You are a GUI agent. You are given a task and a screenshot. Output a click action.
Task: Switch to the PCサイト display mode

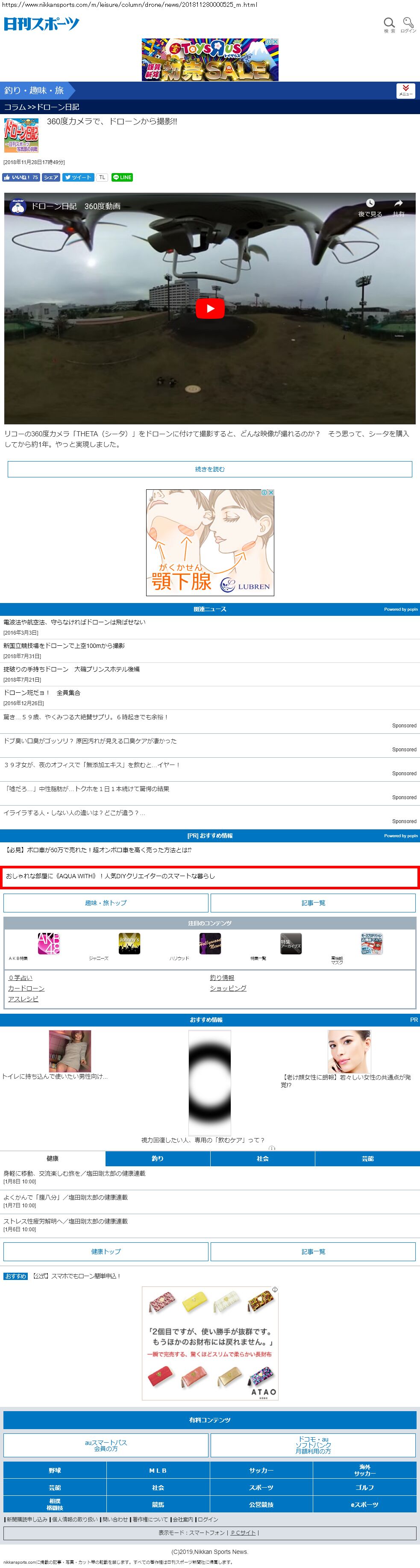tap(244, 1533)
